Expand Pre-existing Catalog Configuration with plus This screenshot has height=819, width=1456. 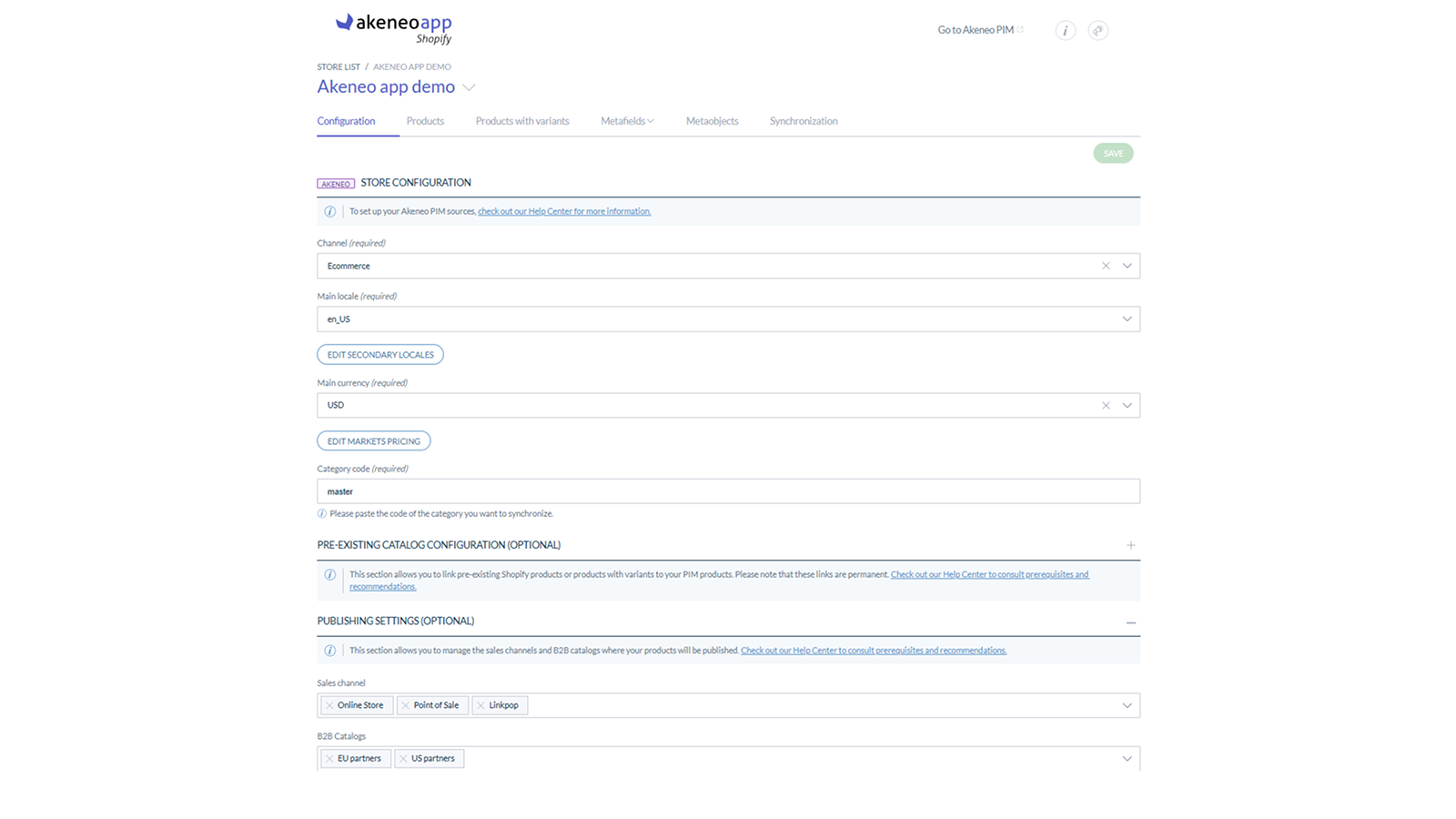tap(1131, 545)
